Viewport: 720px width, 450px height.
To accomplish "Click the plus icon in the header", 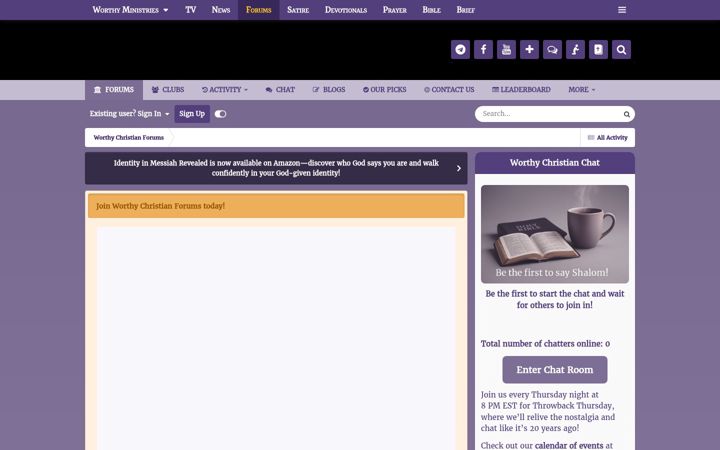I will 529,50.
